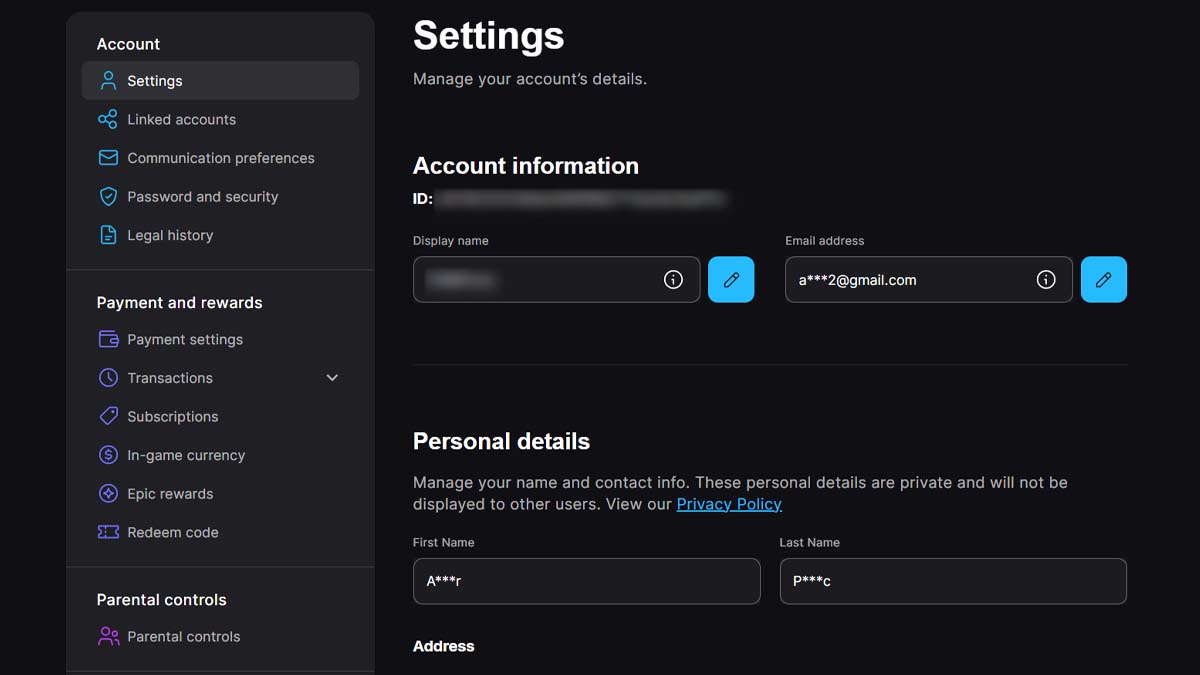Select Legal history in sidebar
Screen dimensions: 1200x675
(x=220, y=235)
